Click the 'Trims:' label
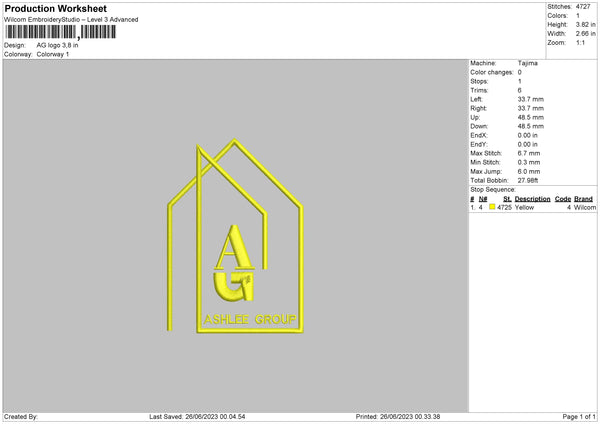The height and width of the screenshot is (424, 600). pyautogui.click(x=479, y=90)
